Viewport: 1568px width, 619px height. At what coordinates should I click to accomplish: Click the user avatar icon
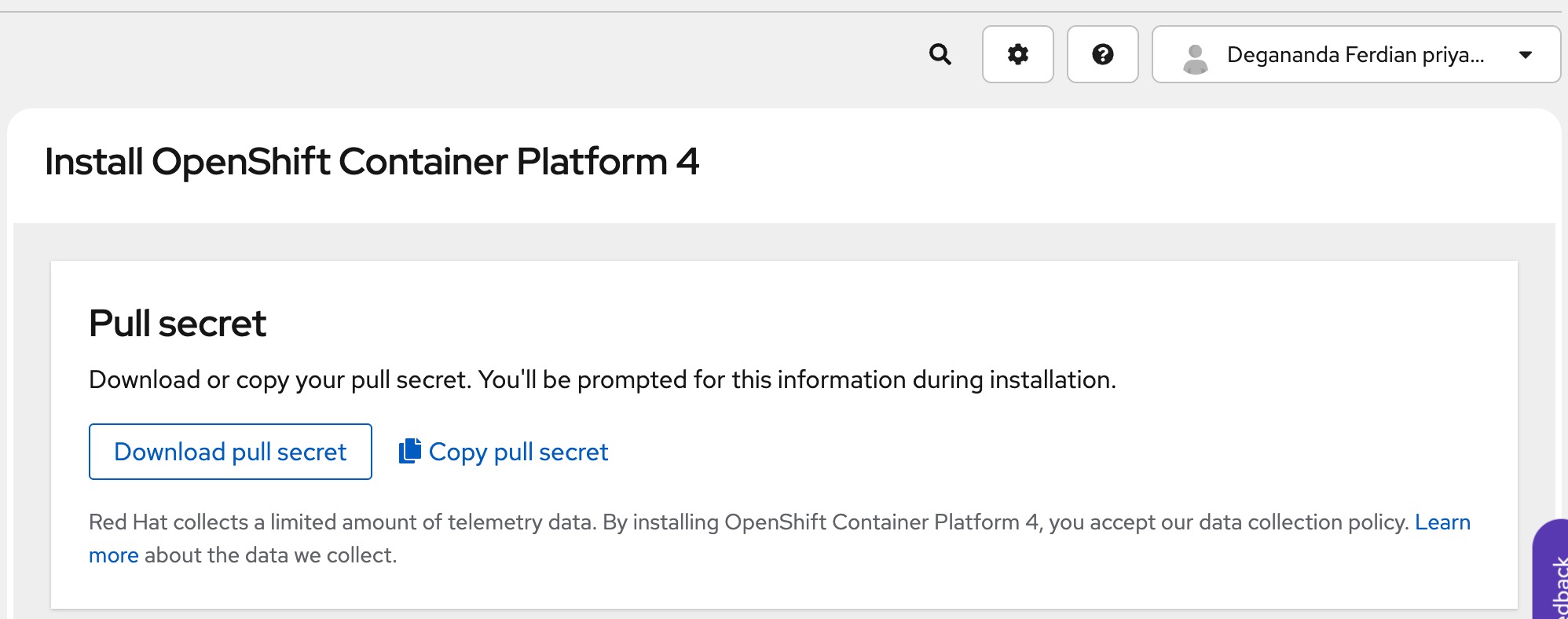point(1195,59)
